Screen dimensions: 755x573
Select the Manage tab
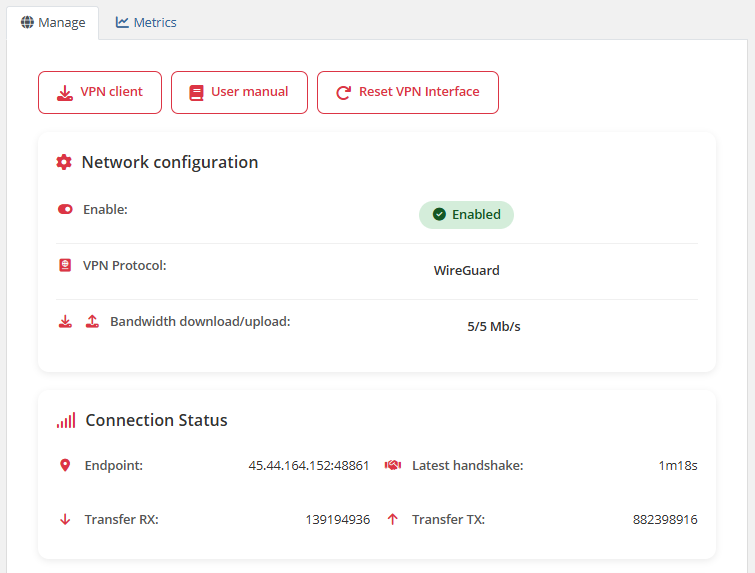pos(53,22)
